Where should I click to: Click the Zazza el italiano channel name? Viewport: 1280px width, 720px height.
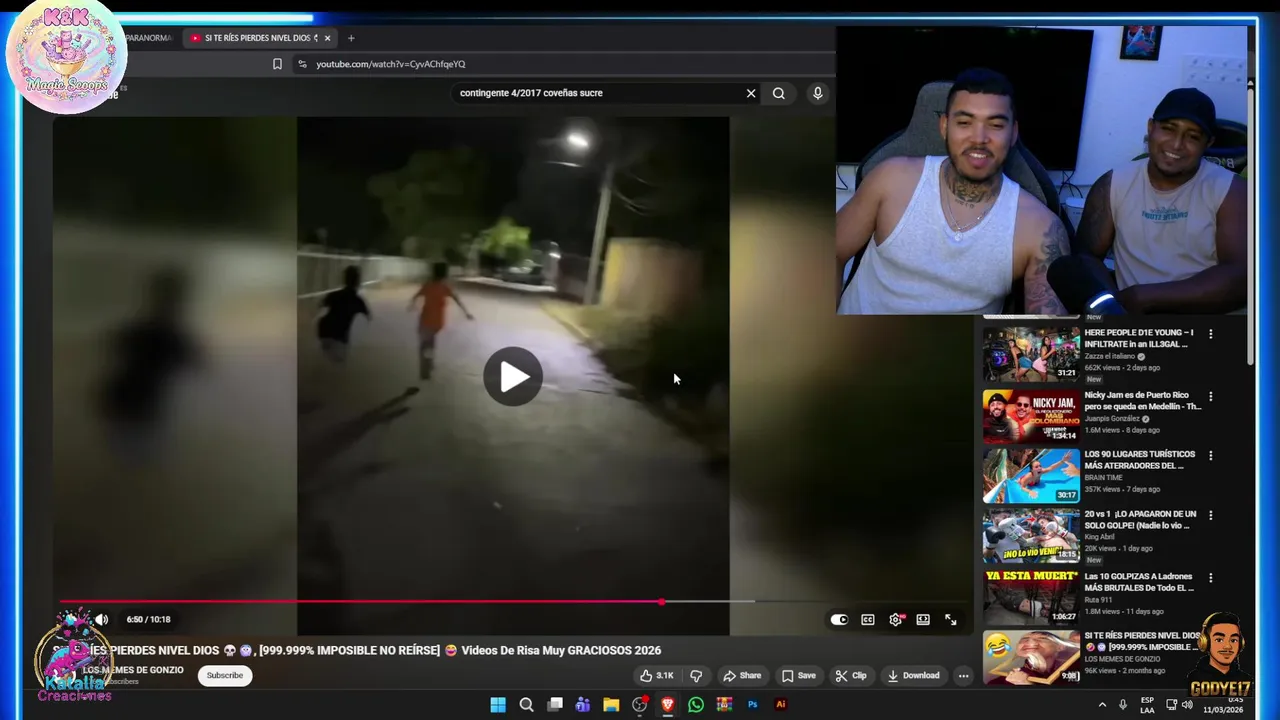pos(1110,356)
